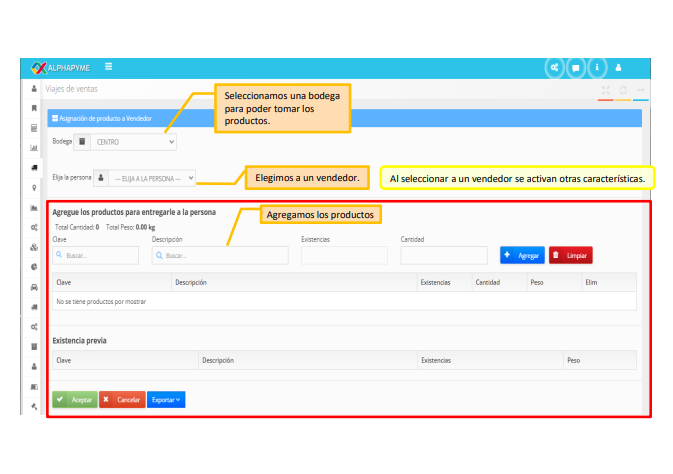Open the user profile icon in header
673x474 pixels.
619,68
